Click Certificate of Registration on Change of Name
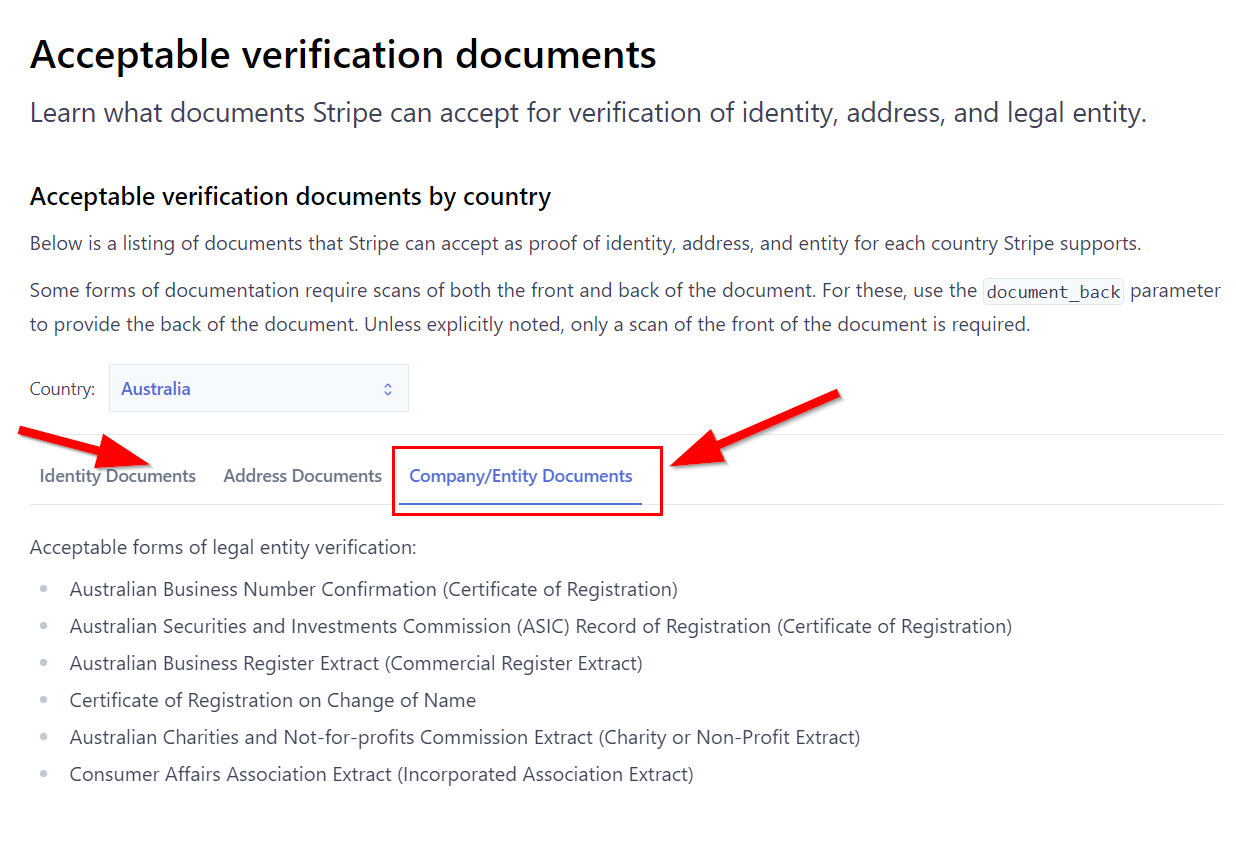The image size is (1236, 848). coord(273,700)
